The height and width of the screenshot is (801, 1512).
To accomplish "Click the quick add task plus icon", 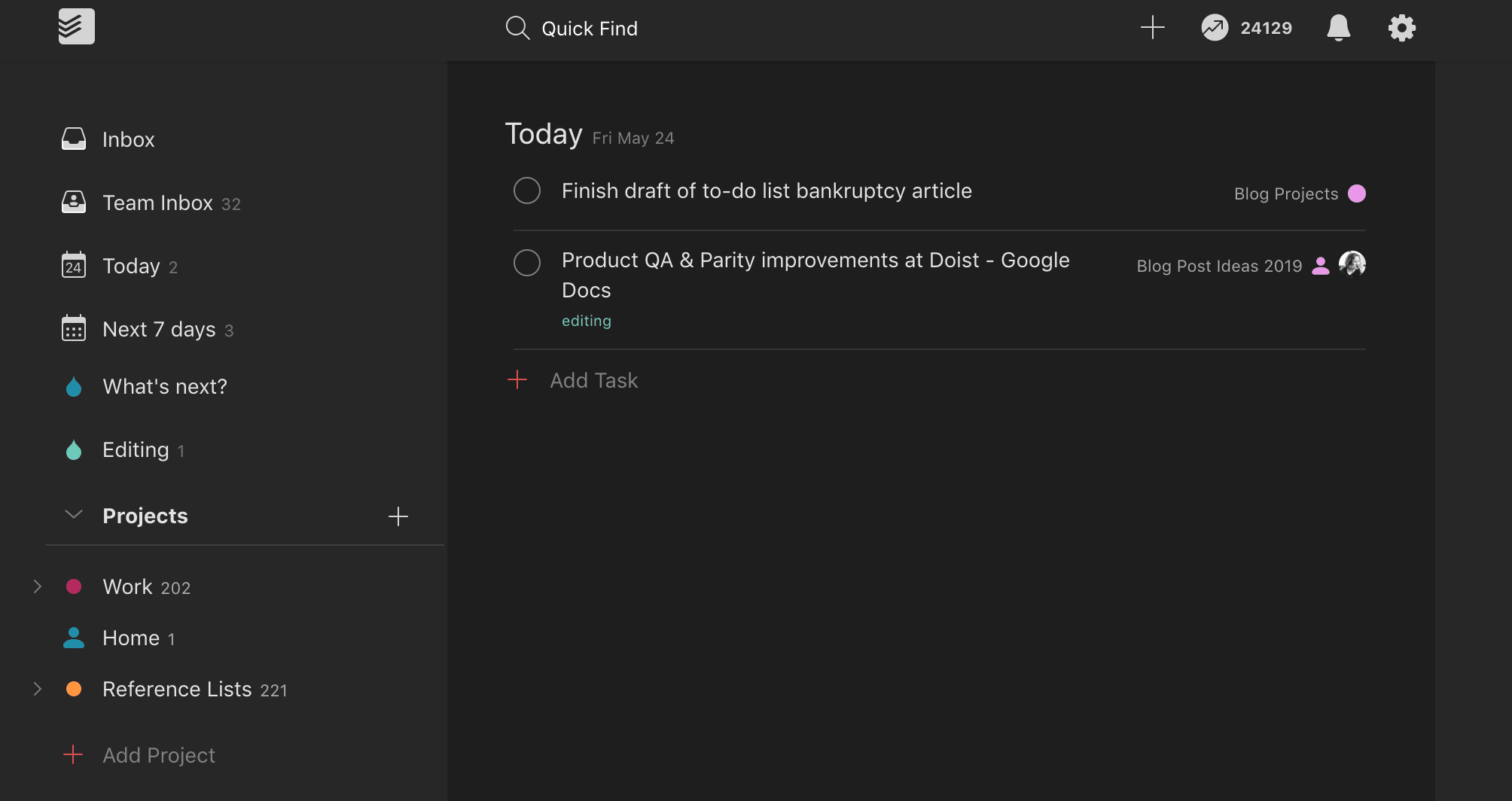I will point(1152,28).
